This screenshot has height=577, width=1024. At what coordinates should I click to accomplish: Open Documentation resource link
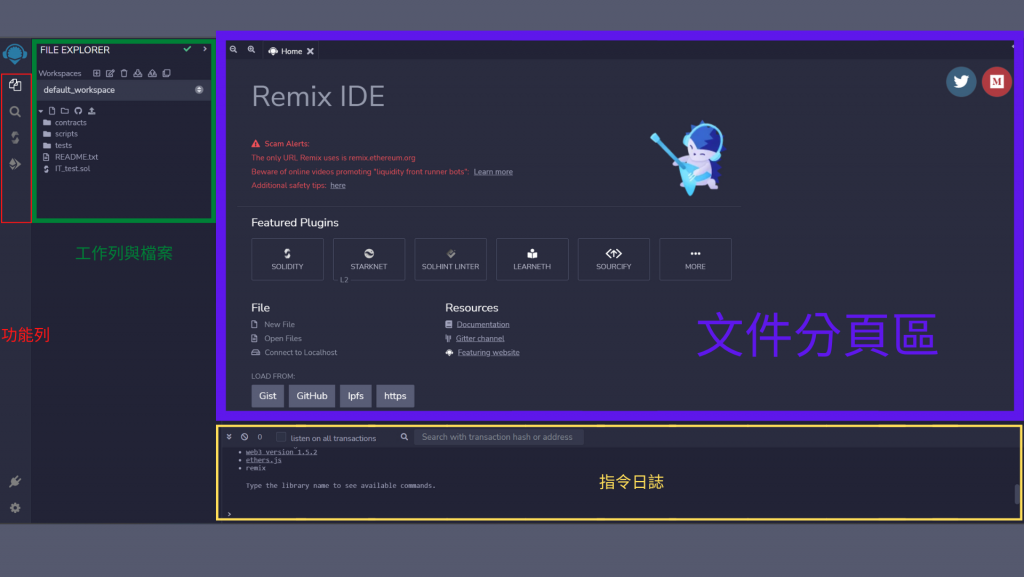(x=483, y=324)
